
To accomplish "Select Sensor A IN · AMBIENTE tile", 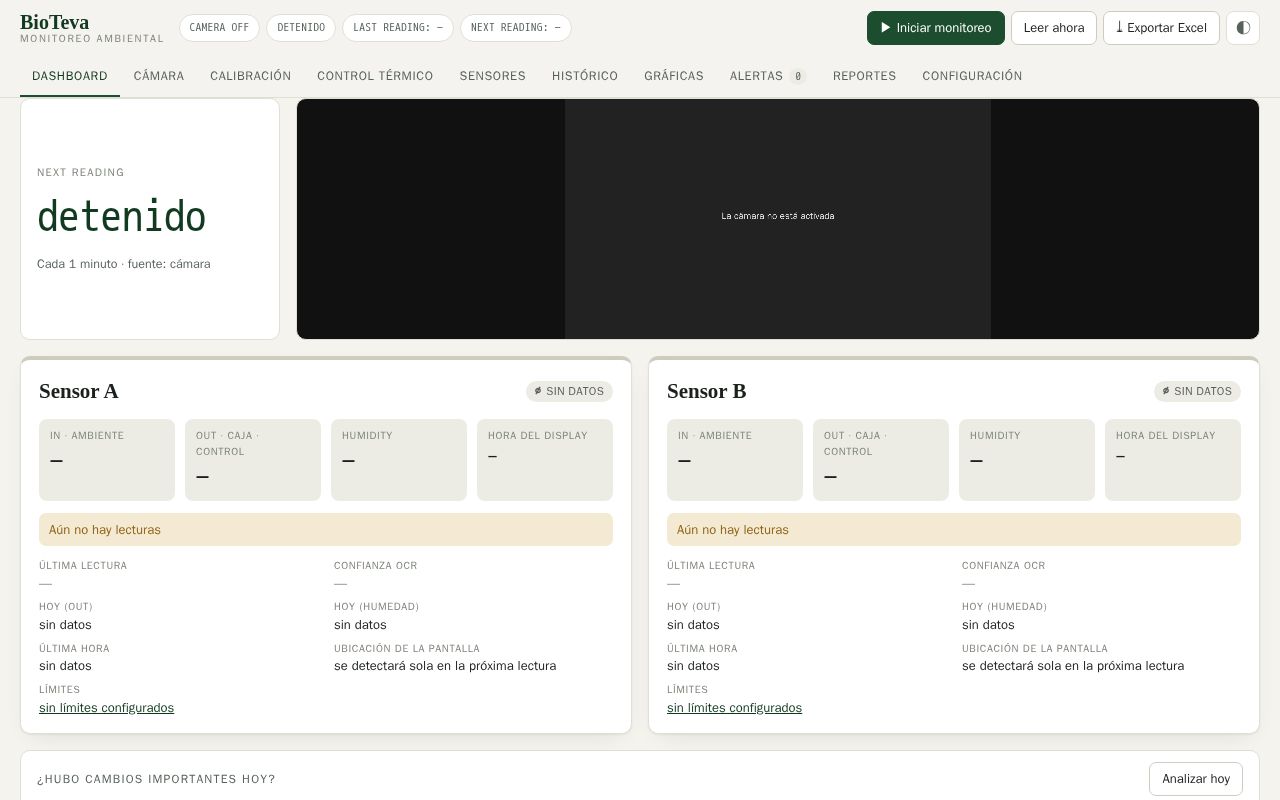I will [107, 460].
